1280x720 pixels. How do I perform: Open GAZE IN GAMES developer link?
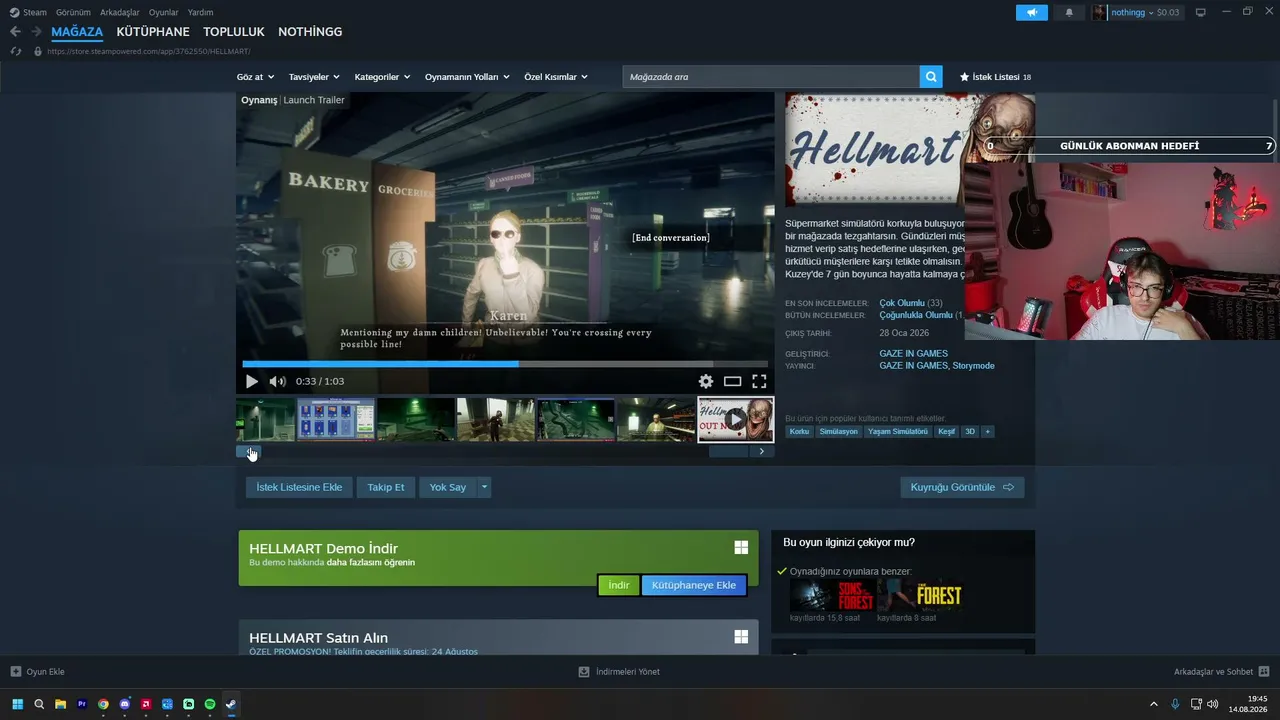pyautogui.click(x=914, y=354)
